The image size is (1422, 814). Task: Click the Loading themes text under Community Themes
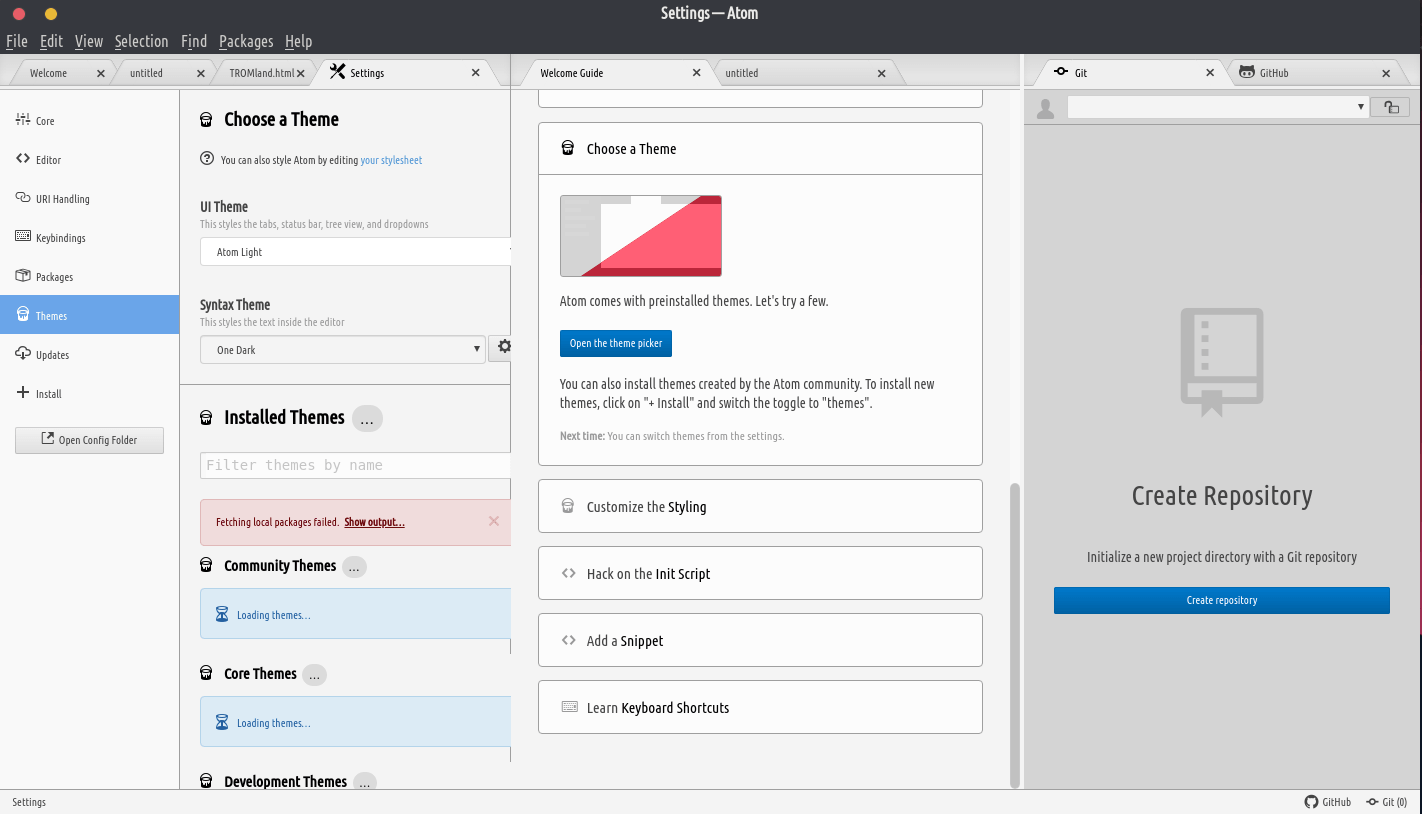pos(273,615)
